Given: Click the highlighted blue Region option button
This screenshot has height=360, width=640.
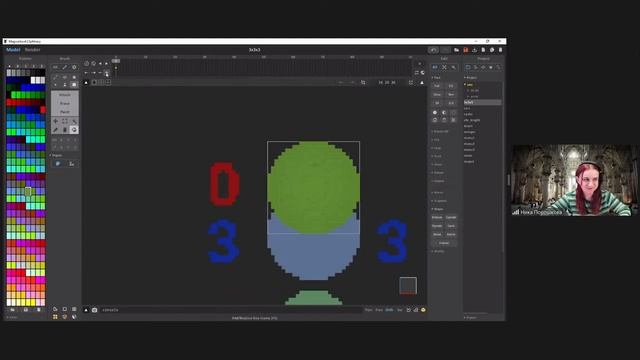Looking at the screenshot, I should (x=58, y=164).
